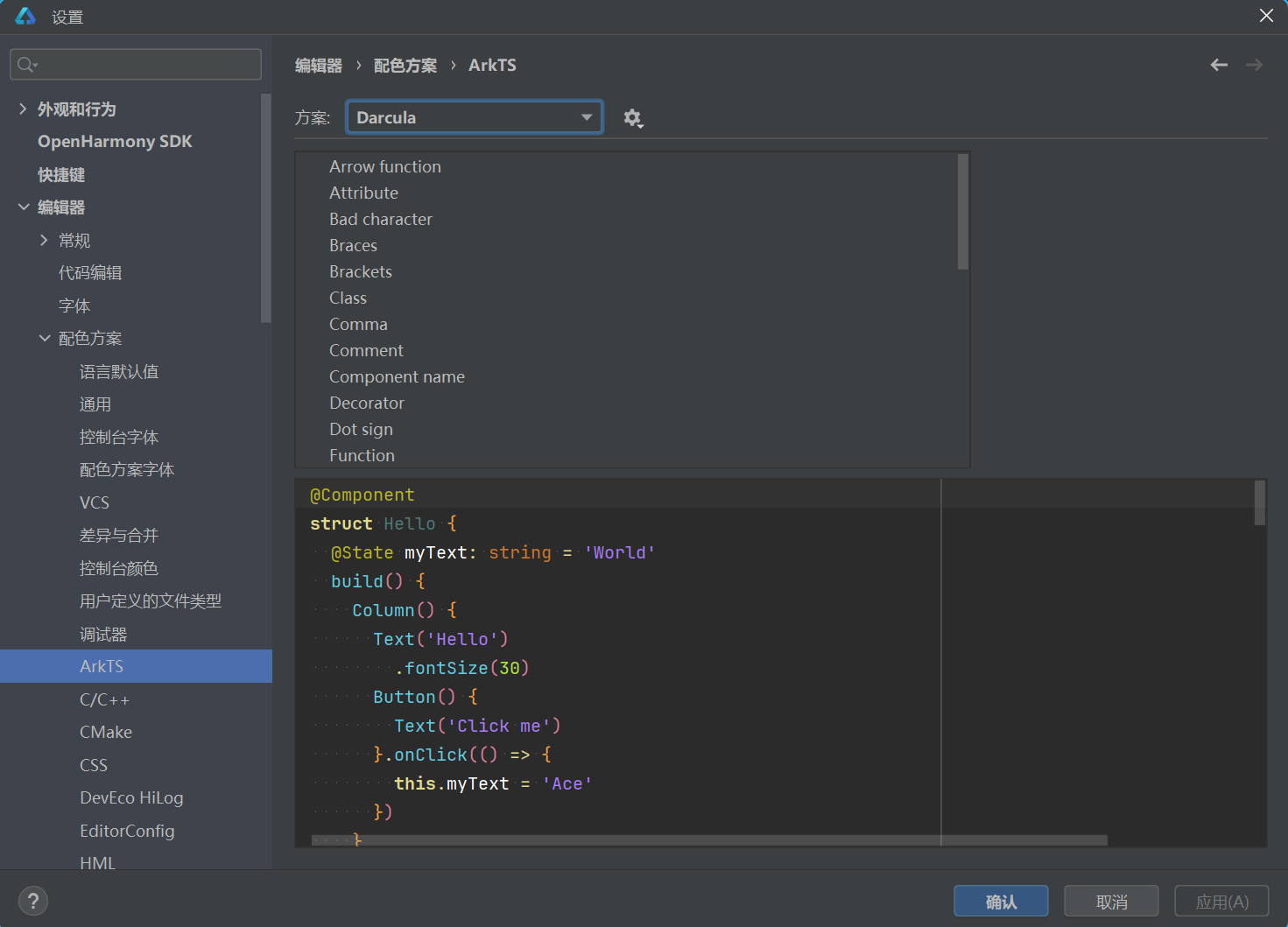Select Comment entry
The width and height of the screenshot is (1288, 927).
[366, 350]
